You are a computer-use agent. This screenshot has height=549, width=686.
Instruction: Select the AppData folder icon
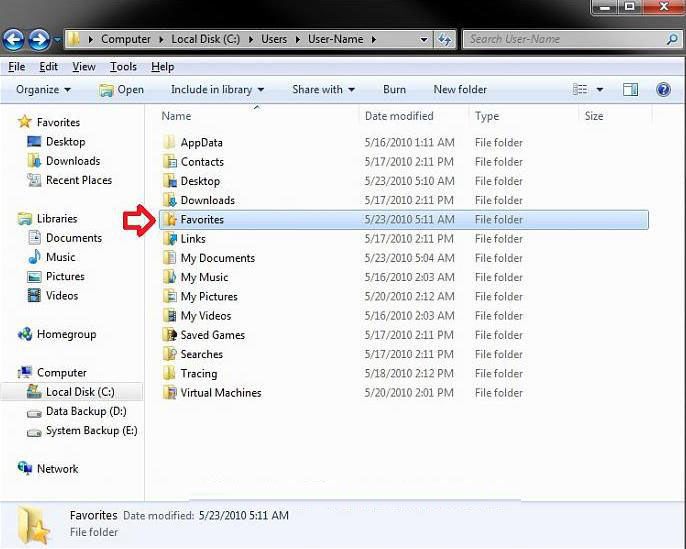pyautogui.click(x=169, y=142)
